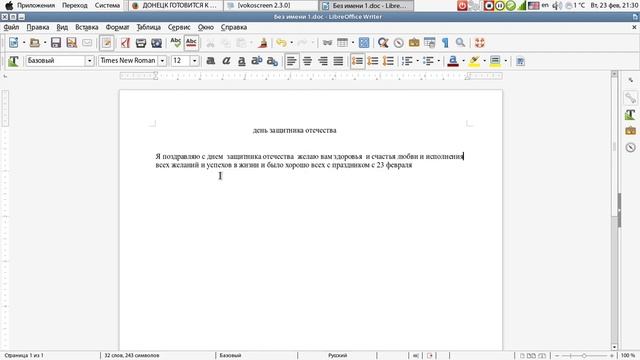Click the Clone Formatting paintbrush icon
The height and width of the screenshot is (360, 640).
[263, 43]
